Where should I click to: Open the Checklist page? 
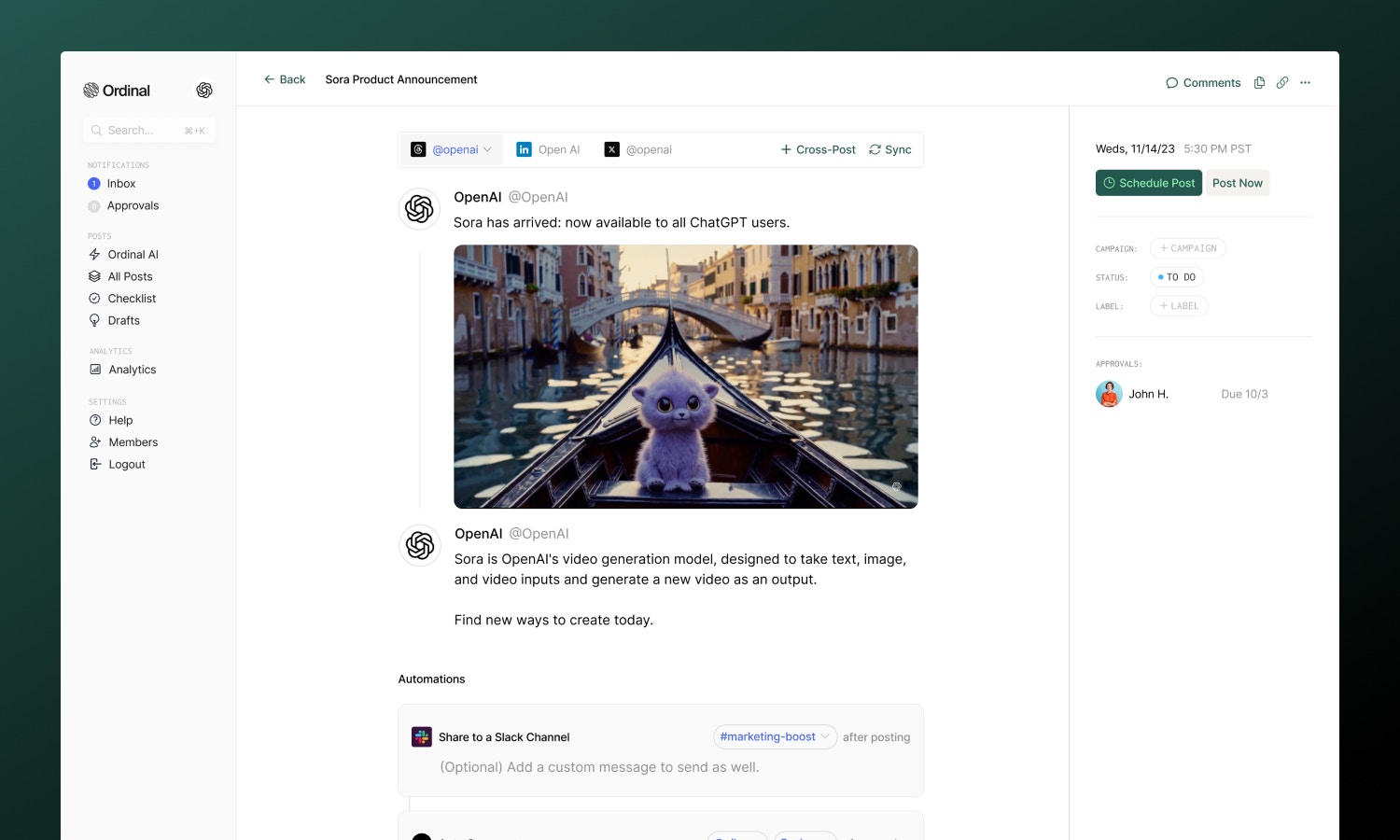(x=122, y=299)
